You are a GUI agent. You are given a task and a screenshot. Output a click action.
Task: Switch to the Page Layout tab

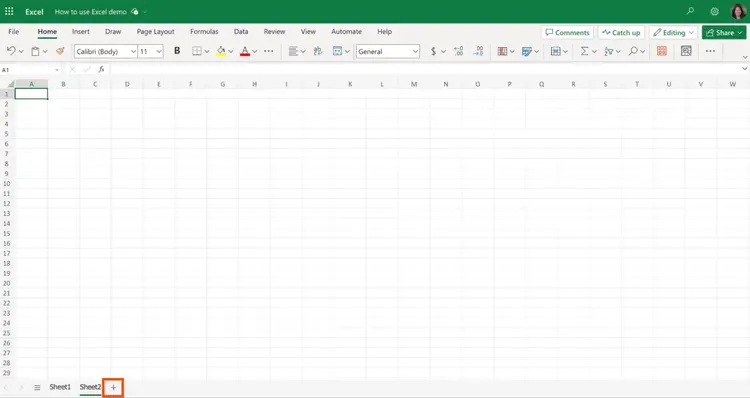point(155,32)
